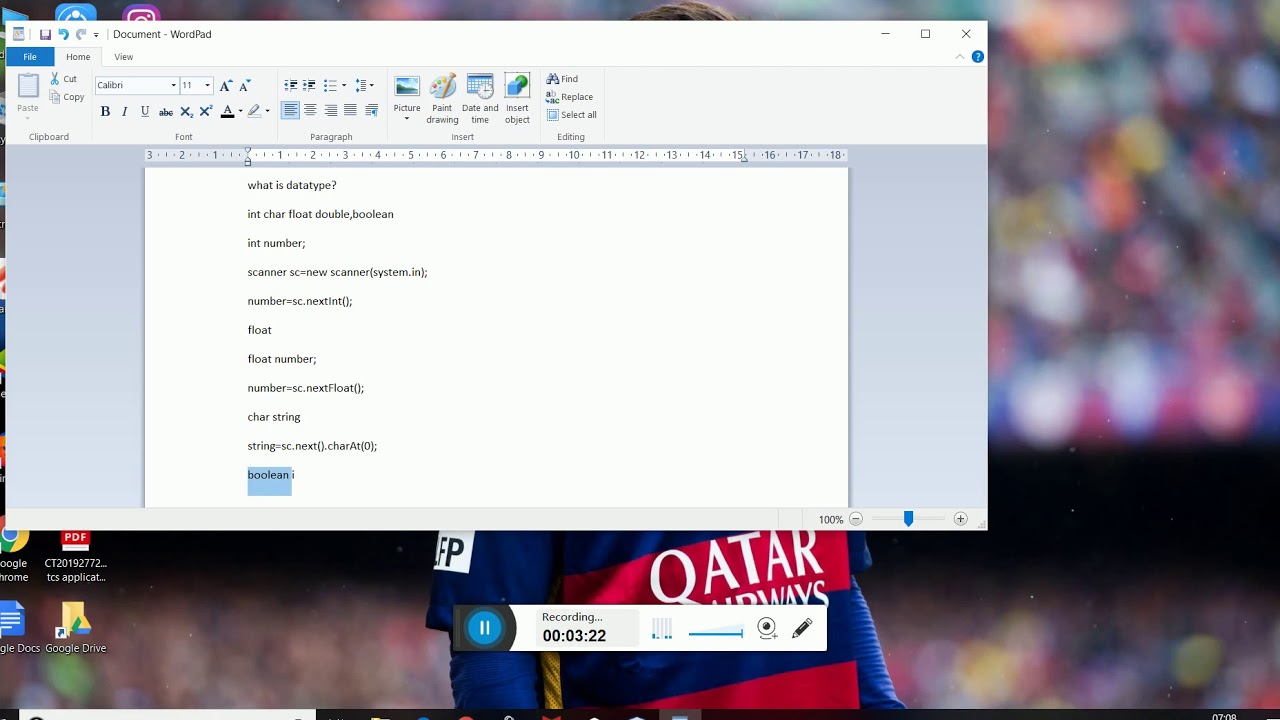Viewport: 1280px width, 720px height.
Task: Select the Home ribbon tab
Action: click(78, 57)
